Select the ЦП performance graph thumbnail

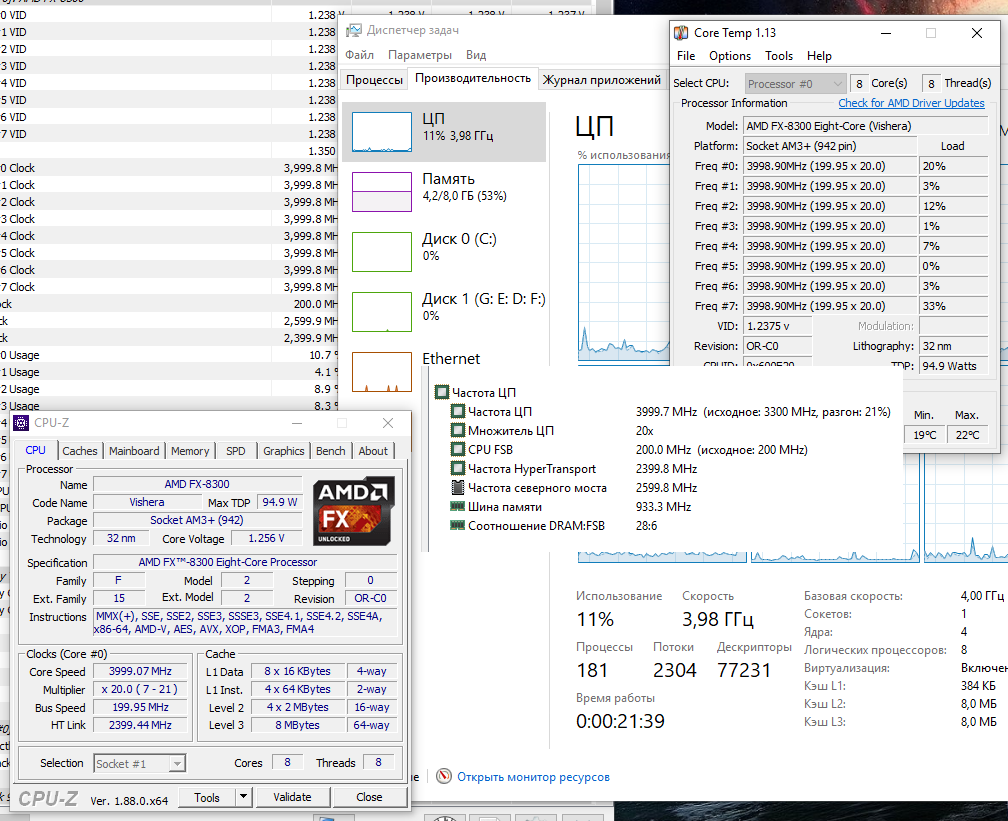[x=382, y=132]
